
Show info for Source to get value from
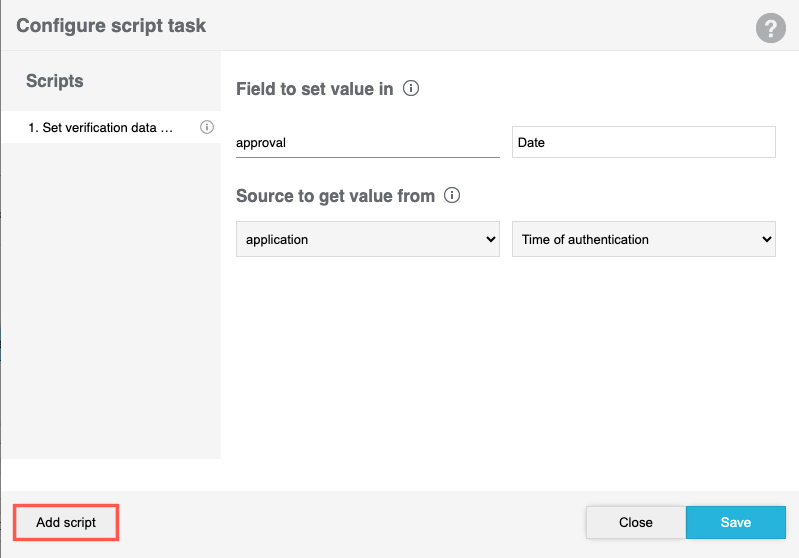(452, 195)
